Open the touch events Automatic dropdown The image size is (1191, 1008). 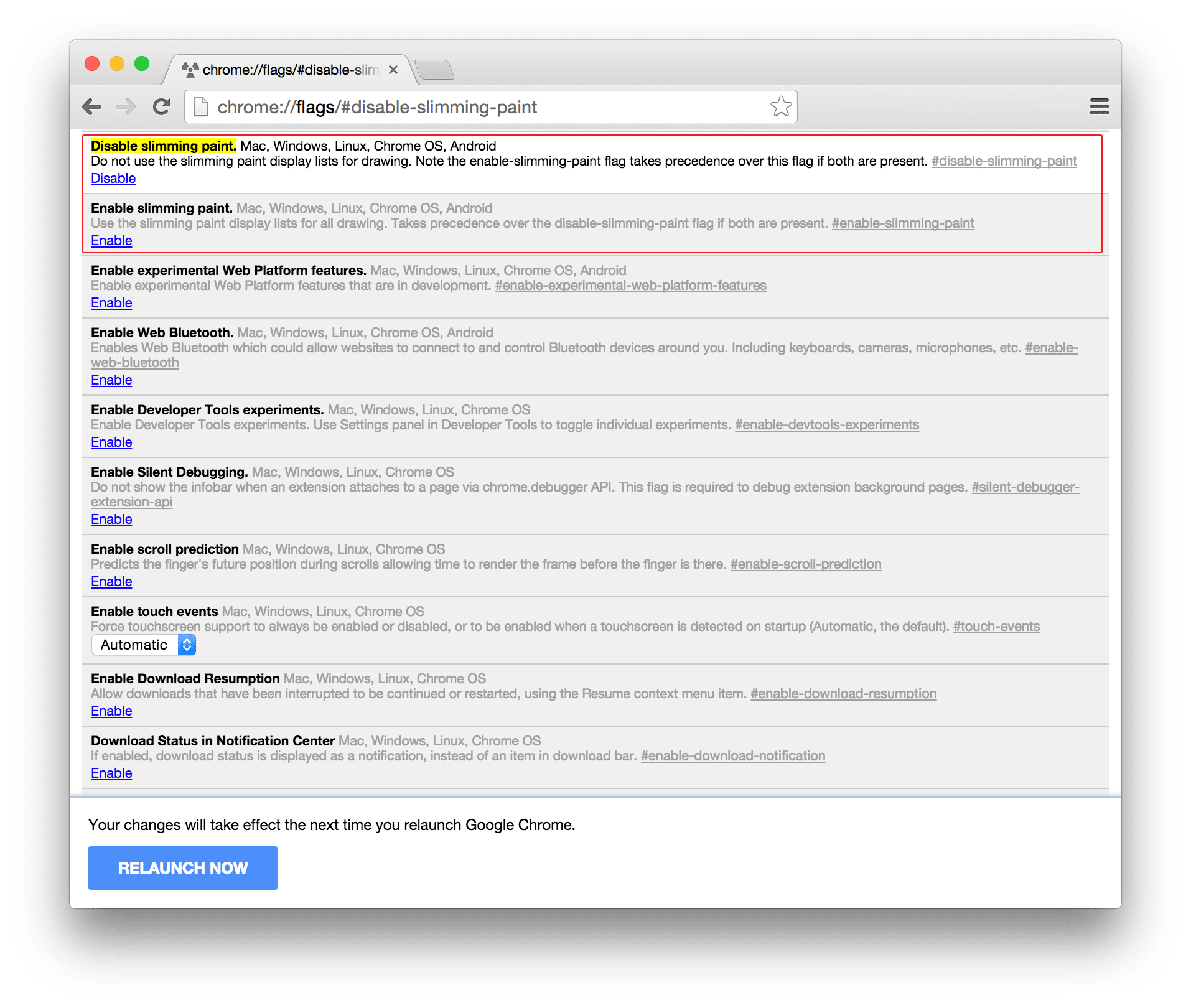[x=143, y=645]
